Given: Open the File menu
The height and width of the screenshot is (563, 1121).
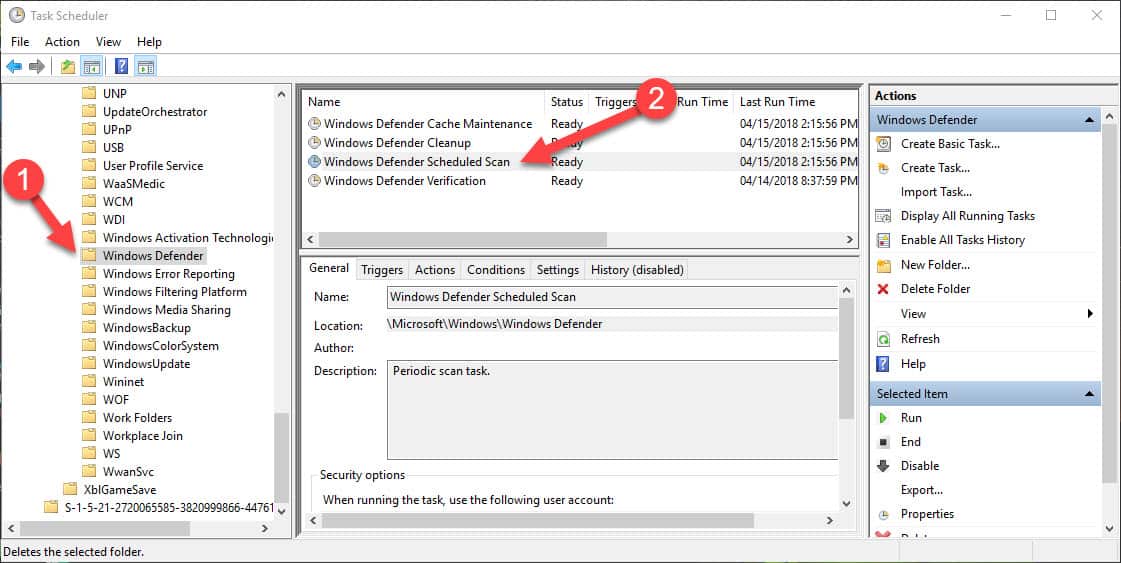Looking at the screenshot, I should coord(20,41).
